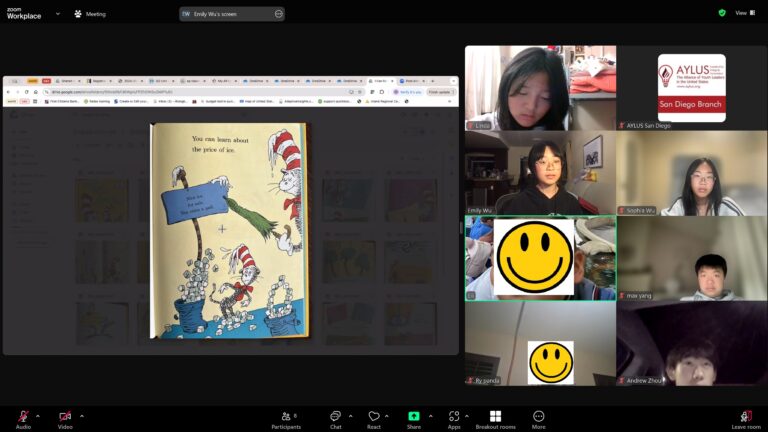768x432 pixels.
Task: Open the Chat panel
Action: 336,420
